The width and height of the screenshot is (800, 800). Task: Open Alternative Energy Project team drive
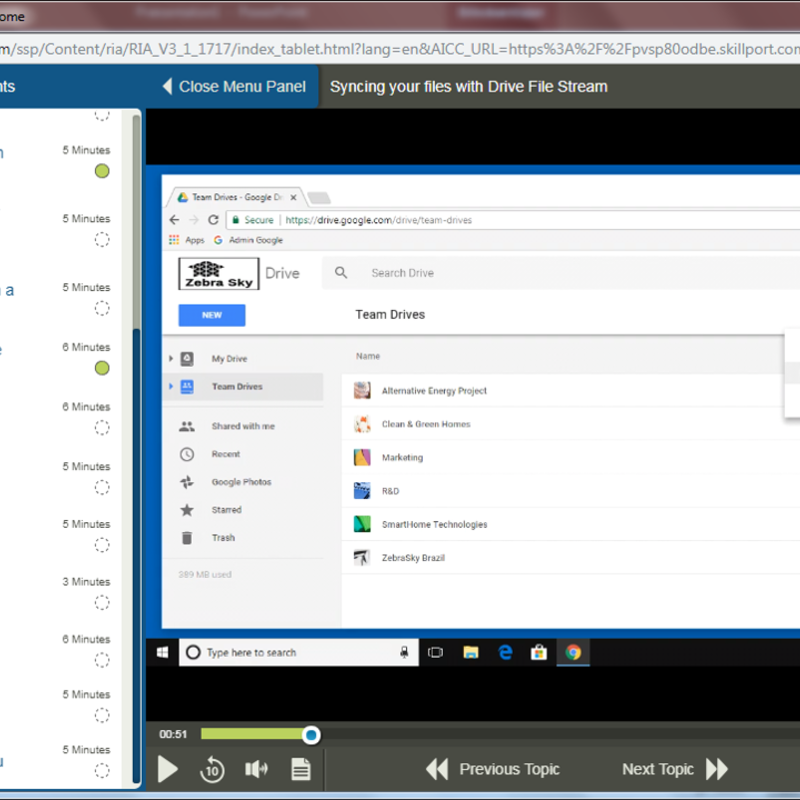pyautogui.click(x=434, y=391)
